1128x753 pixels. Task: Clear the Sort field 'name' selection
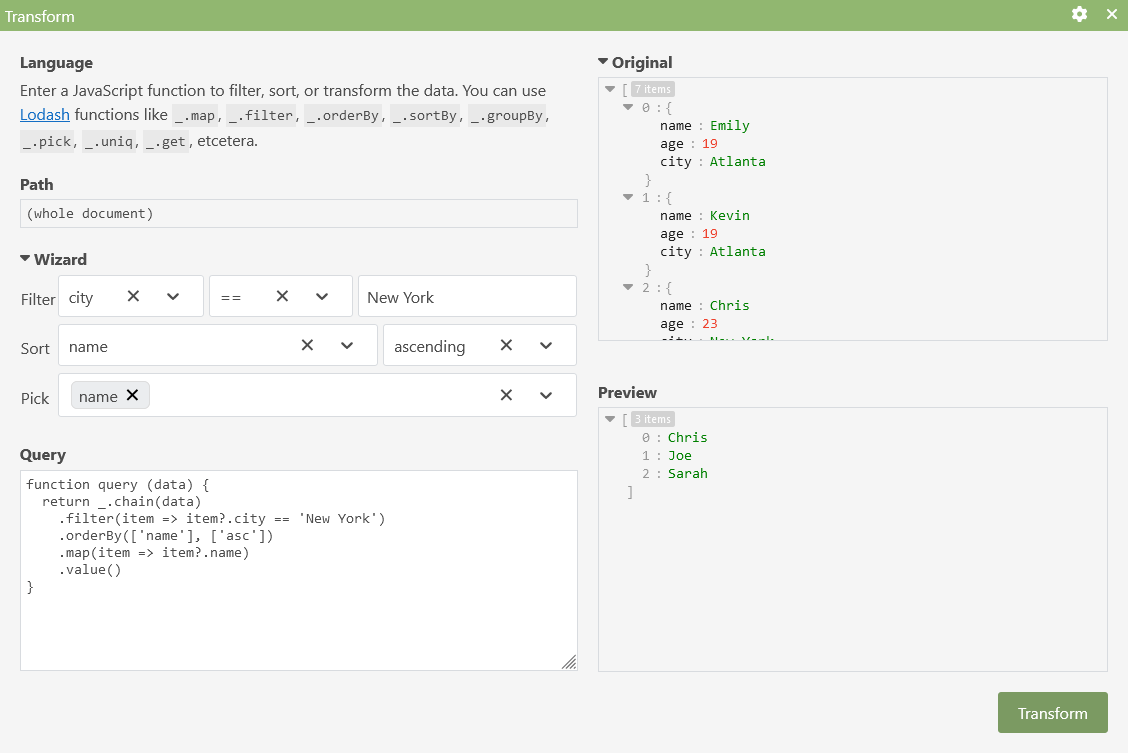[x=307, y=345]
